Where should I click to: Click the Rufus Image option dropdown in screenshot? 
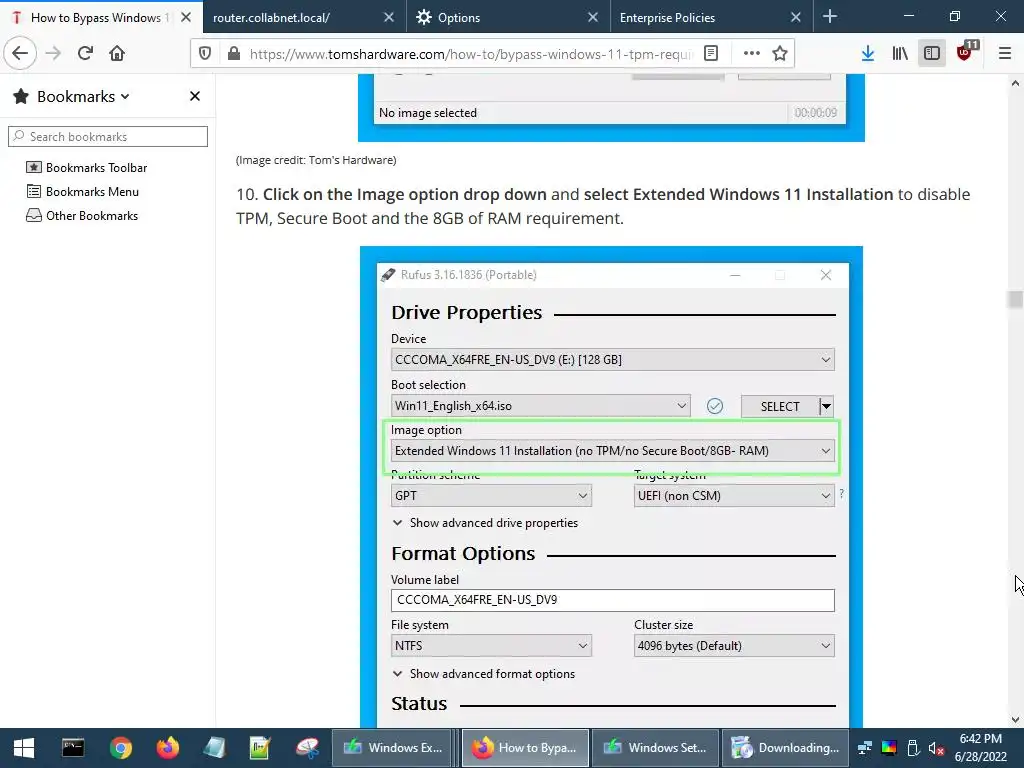[613, 451]
